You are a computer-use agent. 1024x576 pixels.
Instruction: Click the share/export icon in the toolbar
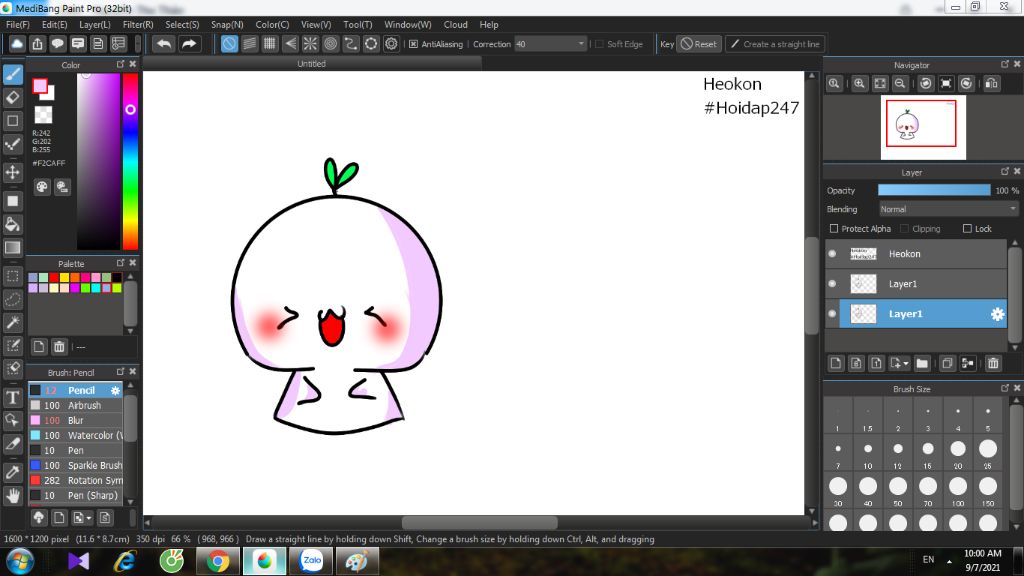[37, 44]
